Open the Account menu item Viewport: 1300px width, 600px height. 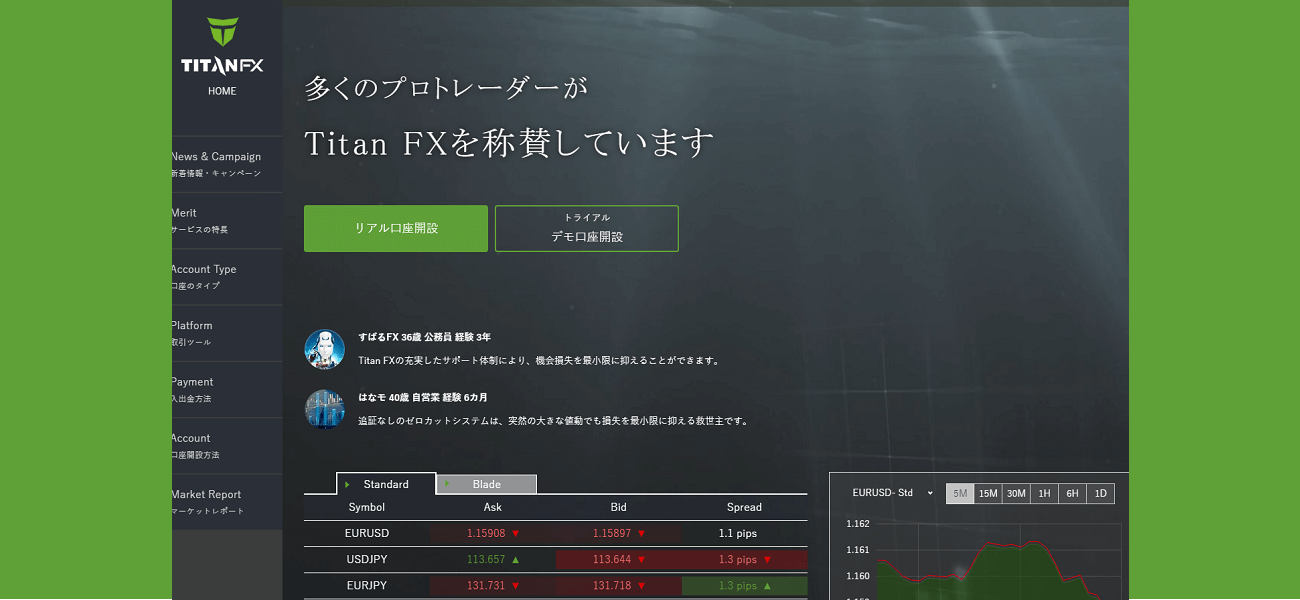tap(227, 446)
